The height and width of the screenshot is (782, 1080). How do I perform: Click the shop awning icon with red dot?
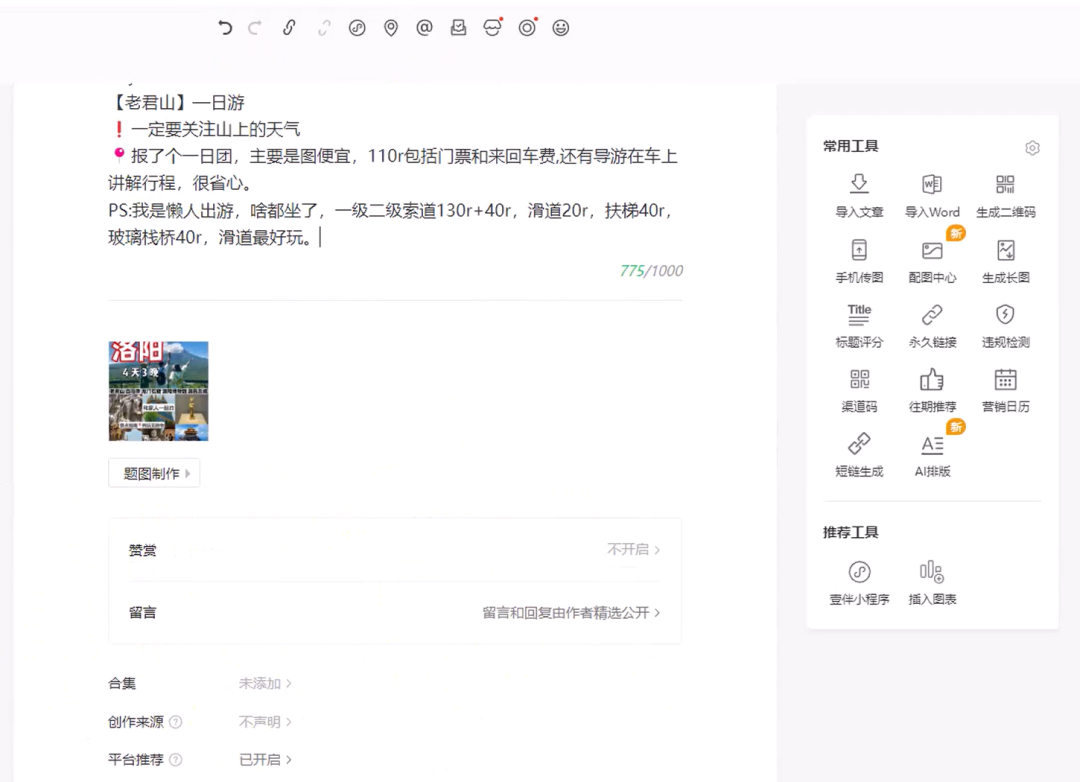[492, 28]
